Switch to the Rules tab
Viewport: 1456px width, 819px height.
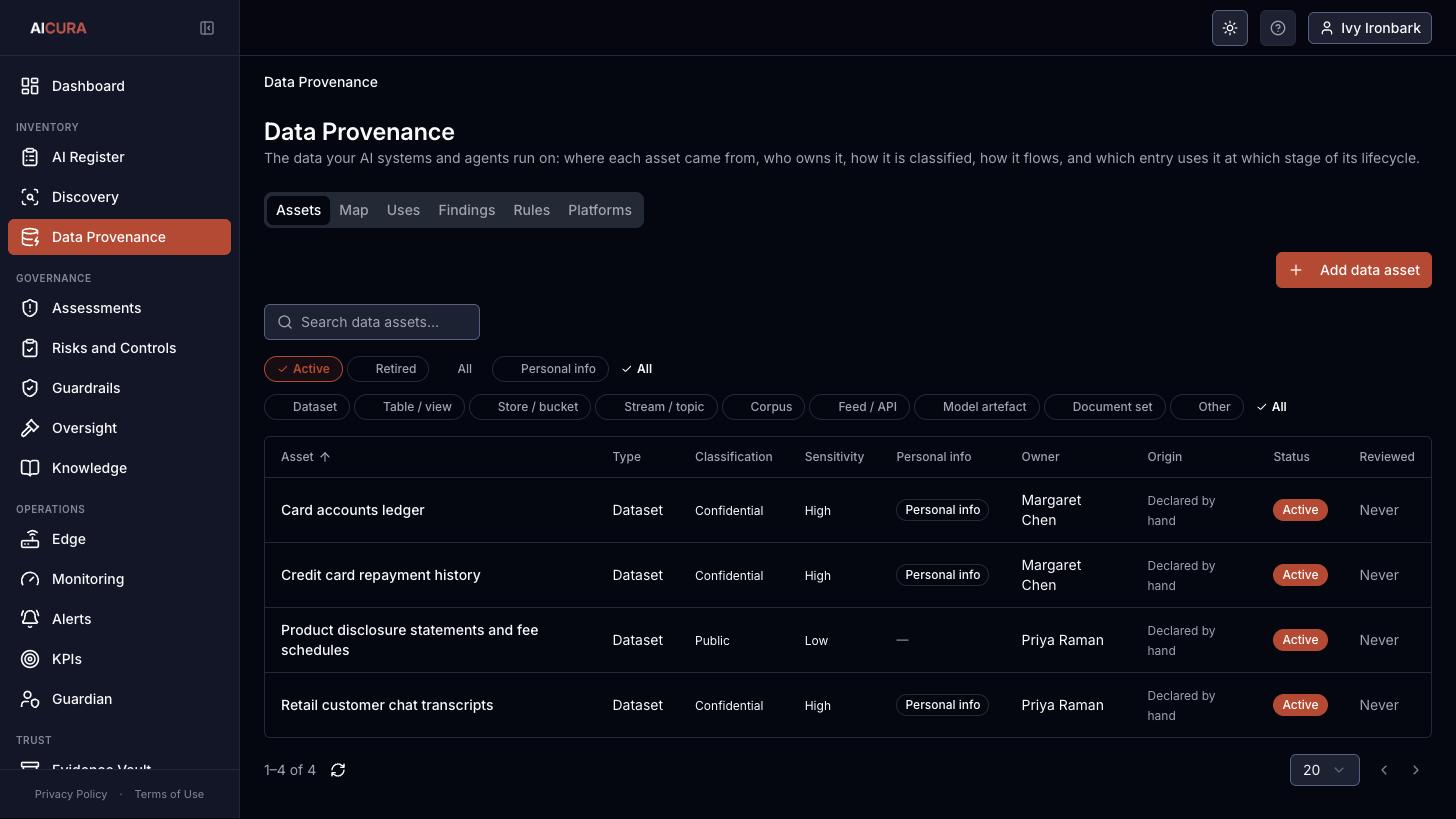[x=532, y=210]
